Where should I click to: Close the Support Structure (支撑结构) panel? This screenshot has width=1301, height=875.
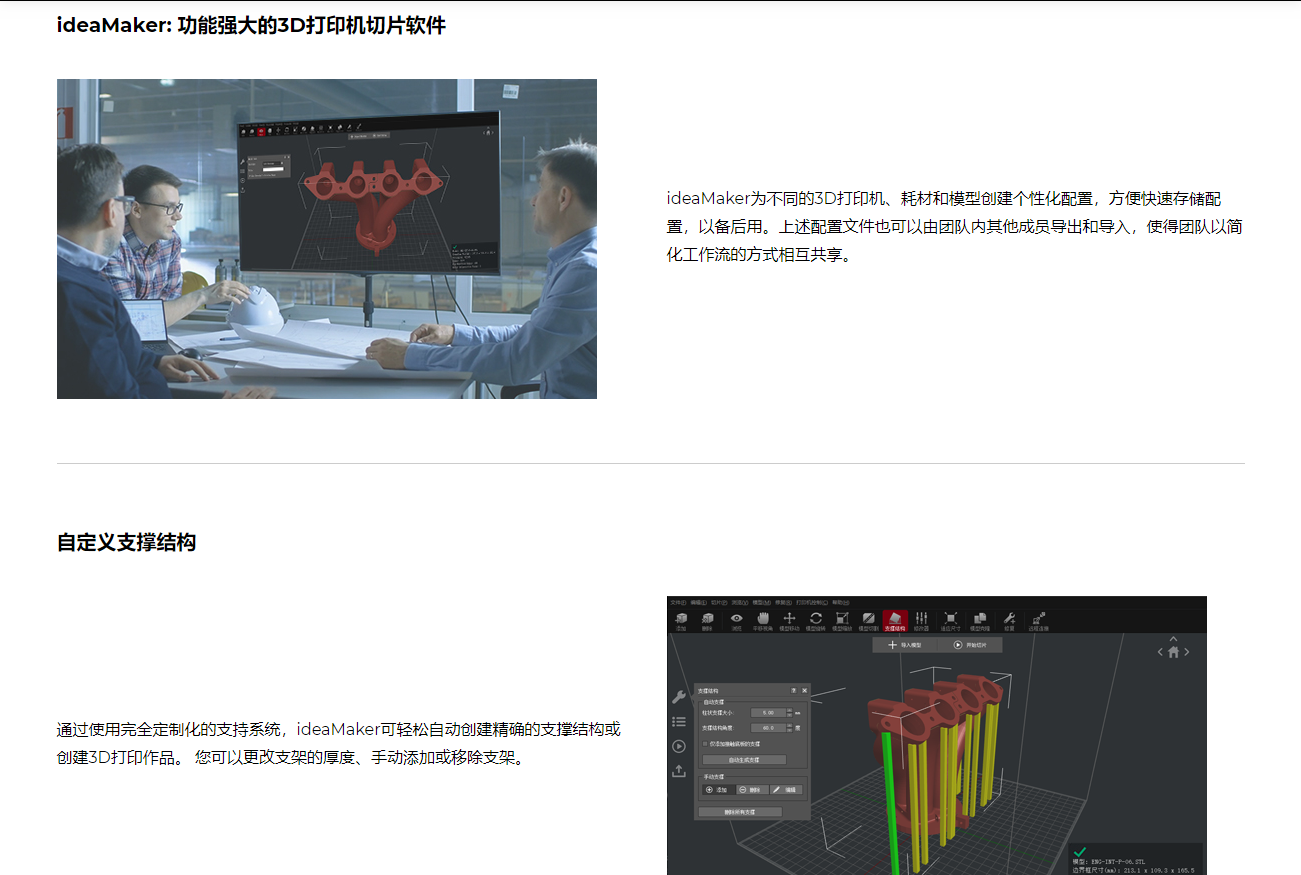(805, 691)
